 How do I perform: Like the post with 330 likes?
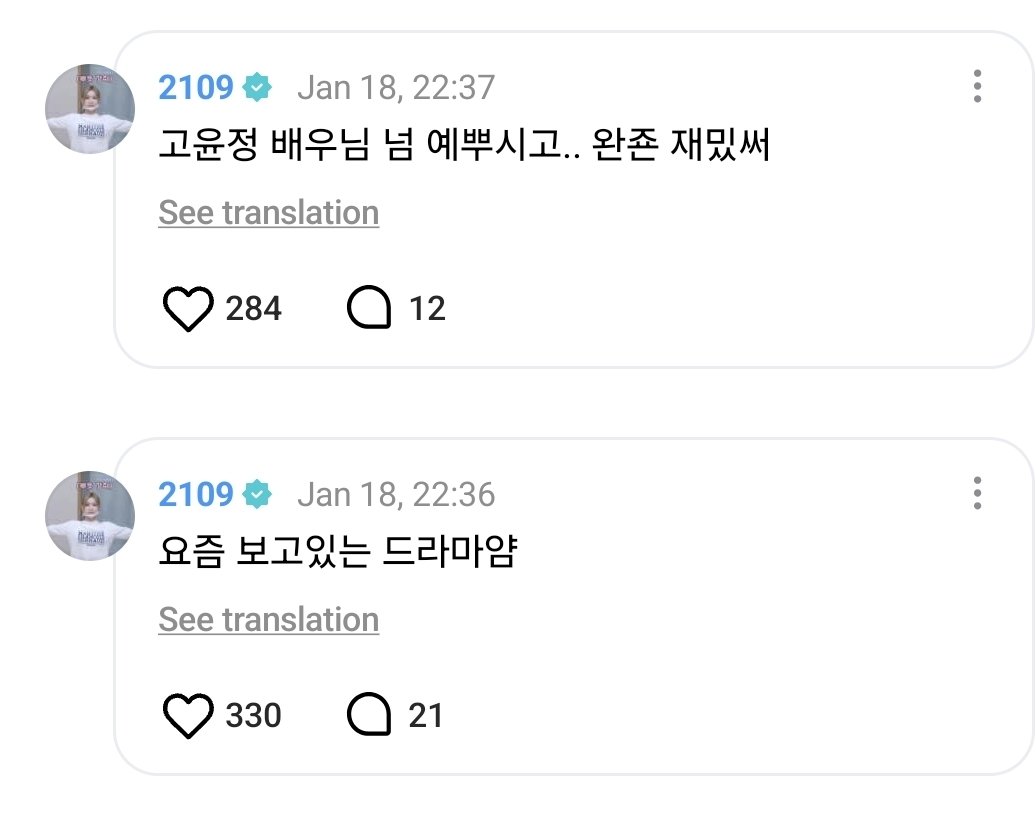188,716
